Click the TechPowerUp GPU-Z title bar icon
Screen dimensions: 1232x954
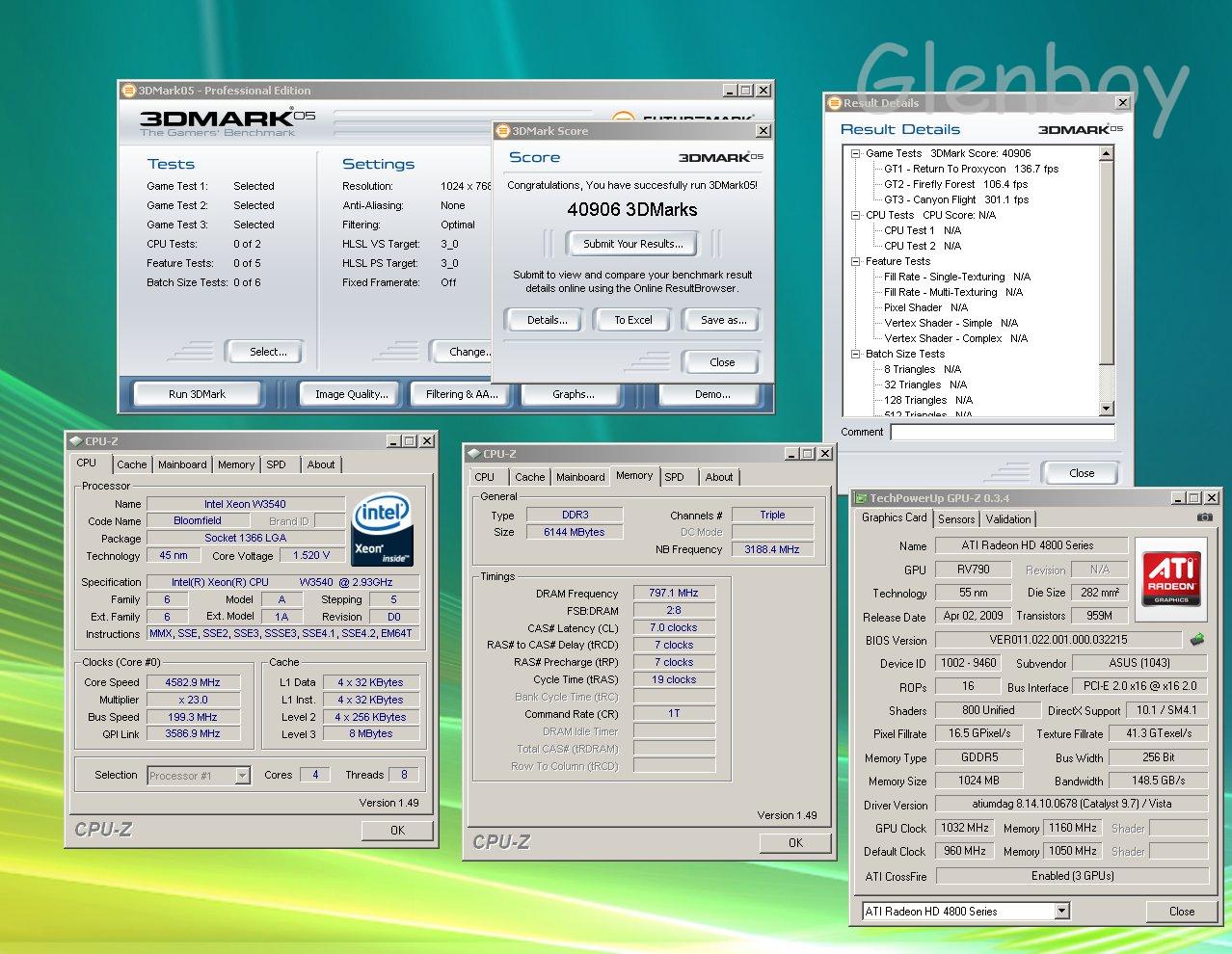pos(860,498)
